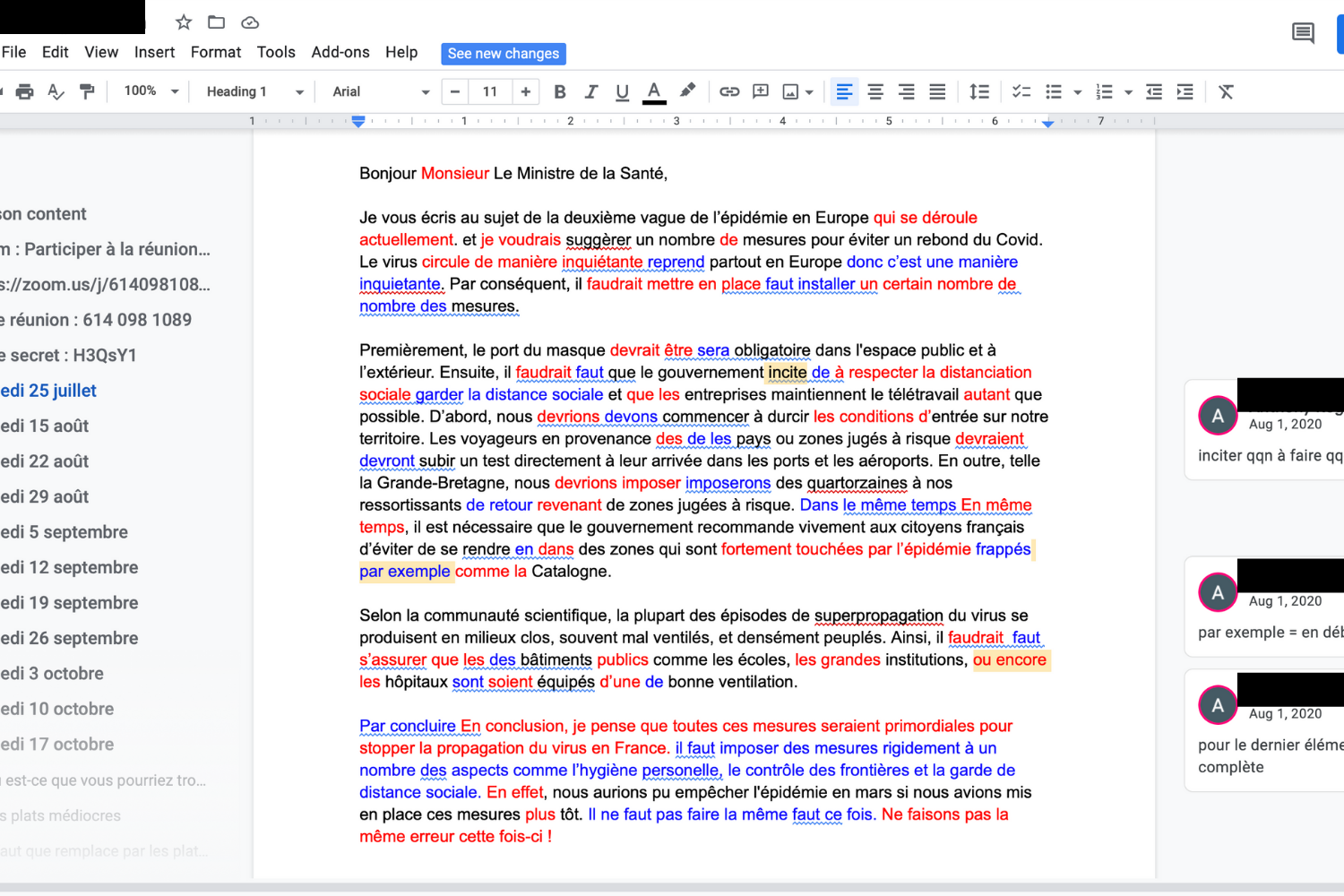This screenshot has width=1344, height=896.
Task: Click the font size input field
Action: pos(490,91)
